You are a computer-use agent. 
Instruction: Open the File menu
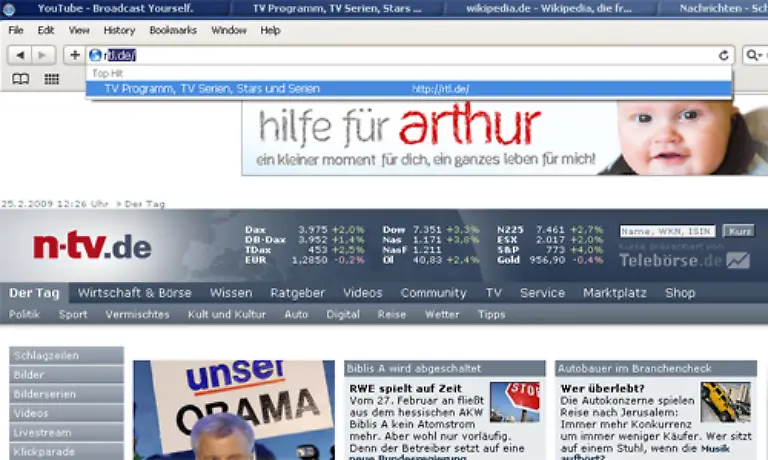16,30
